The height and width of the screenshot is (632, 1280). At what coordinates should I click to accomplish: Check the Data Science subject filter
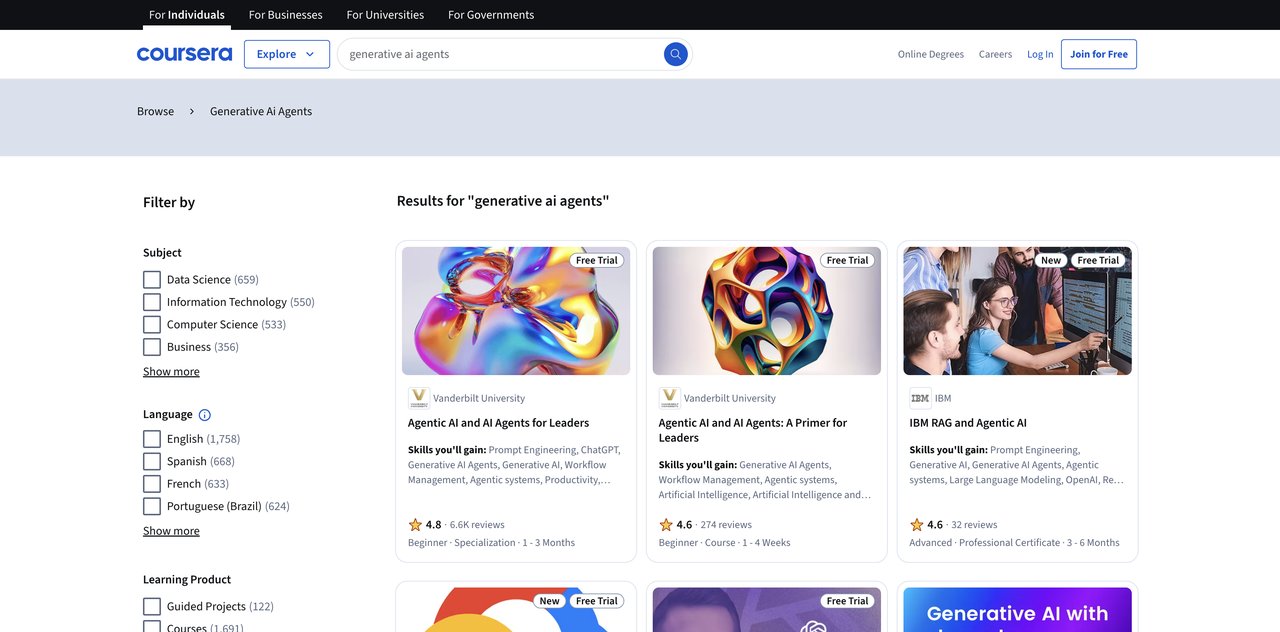point(152,280)
